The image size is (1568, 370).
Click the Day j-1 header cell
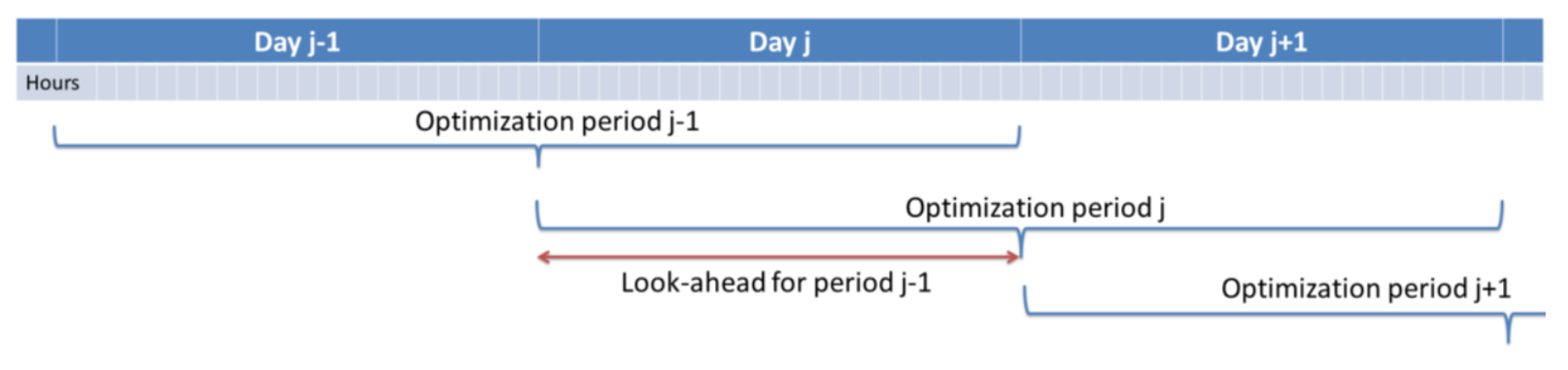click(297, 42)
